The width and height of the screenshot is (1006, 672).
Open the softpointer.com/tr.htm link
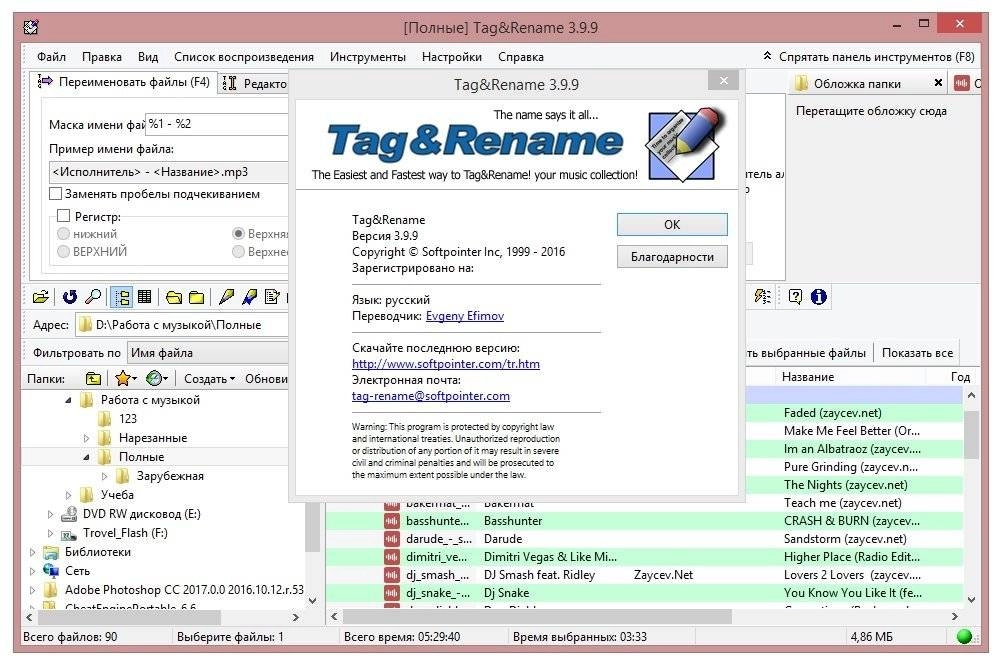(445, 364)
